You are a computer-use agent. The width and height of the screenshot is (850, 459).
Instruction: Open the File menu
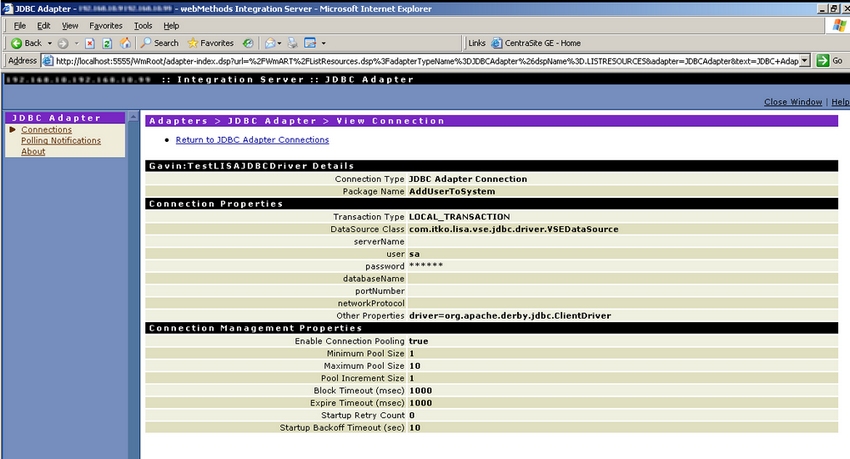point(20,25)
